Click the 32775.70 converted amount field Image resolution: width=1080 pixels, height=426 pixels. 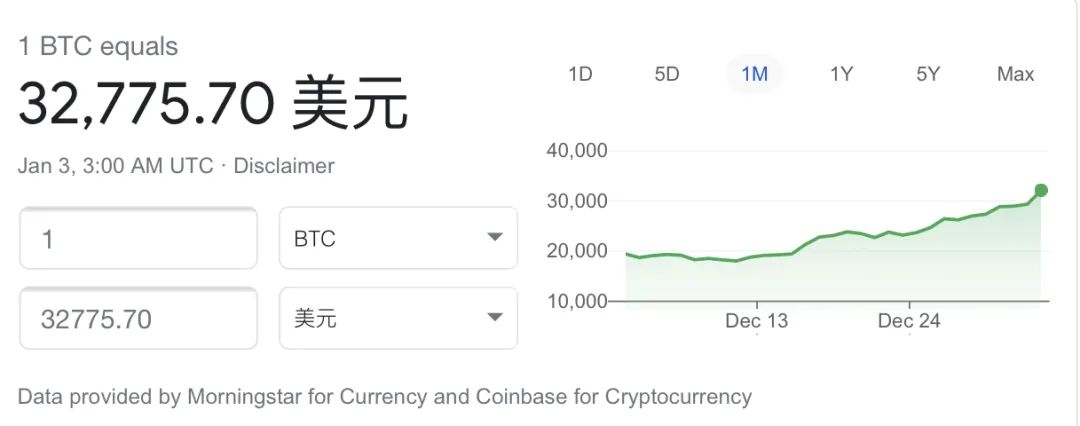[x=138, y=319]
